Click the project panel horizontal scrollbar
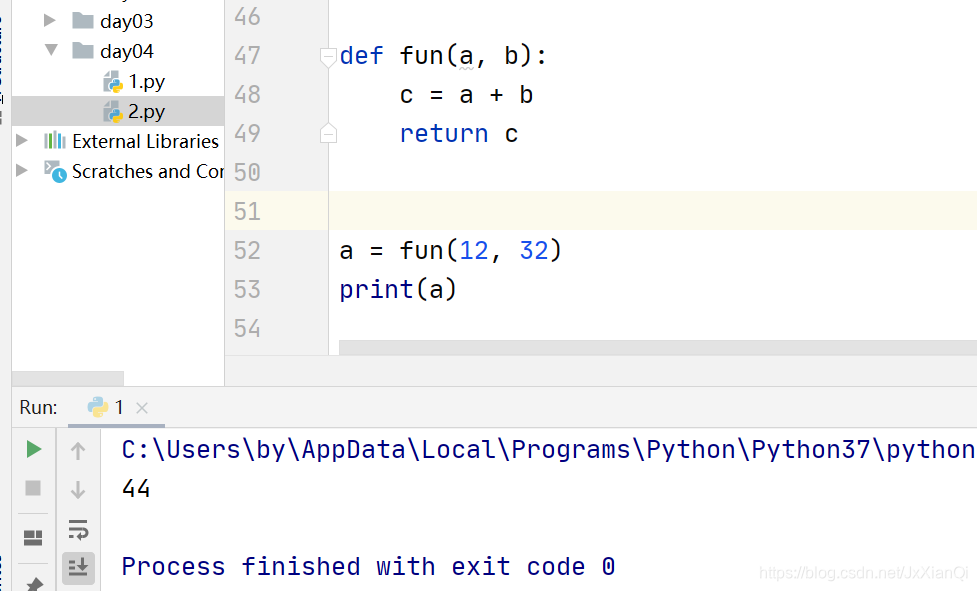977x591 pixels. pos(67,379)
